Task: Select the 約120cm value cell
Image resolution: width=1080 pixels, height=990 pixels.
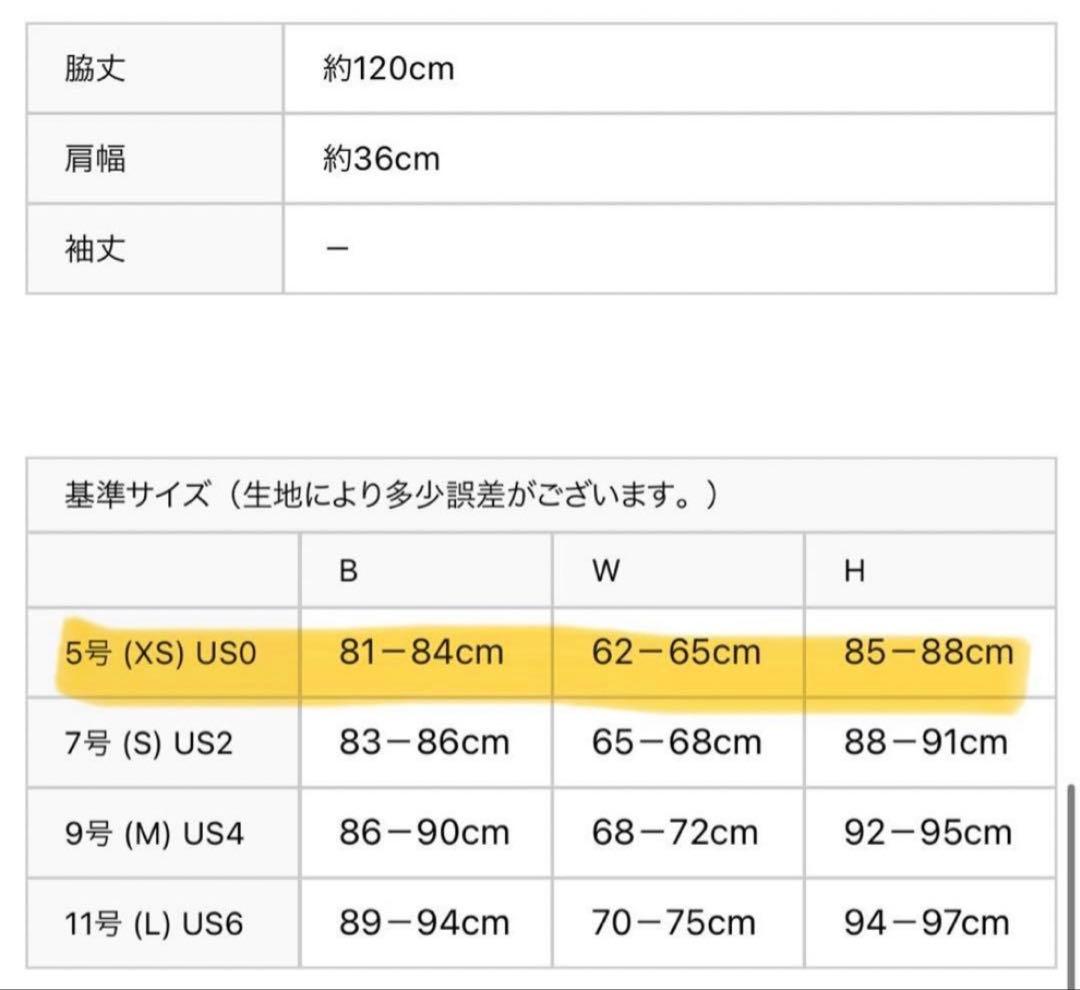Action: point(388,69)
